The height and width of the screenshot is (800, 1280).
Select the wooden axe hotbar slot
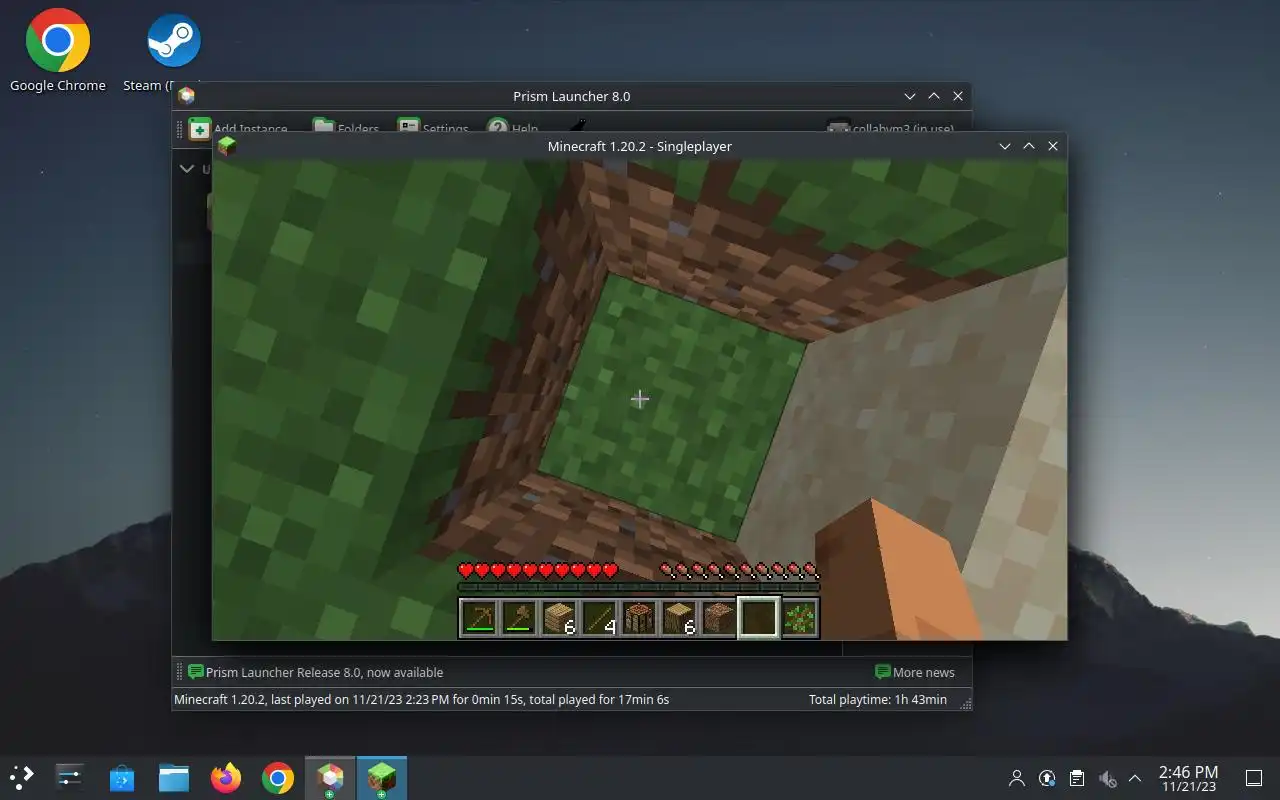coord(519,618)
